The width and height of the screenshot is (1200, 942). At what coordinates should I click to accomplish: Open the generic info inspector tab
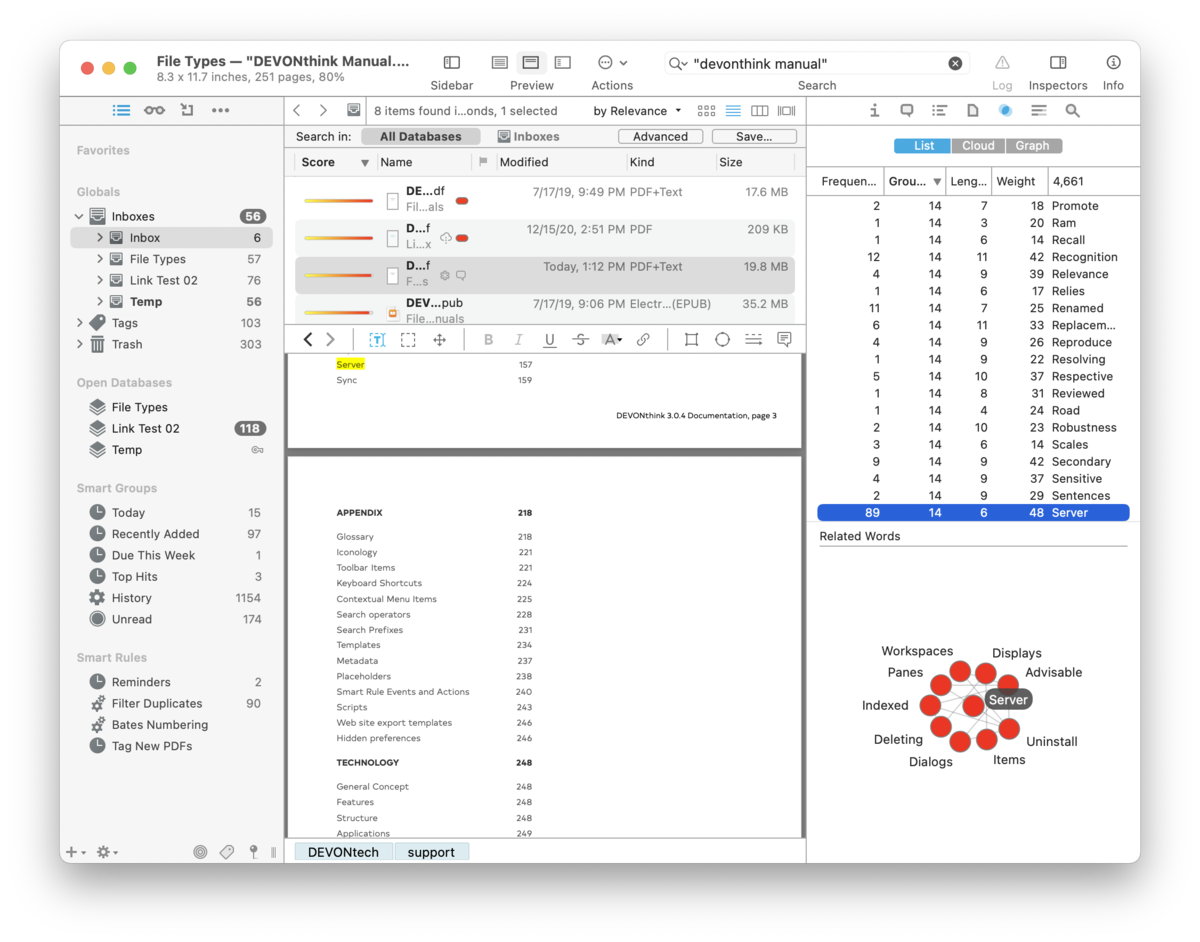pos(874,111)
